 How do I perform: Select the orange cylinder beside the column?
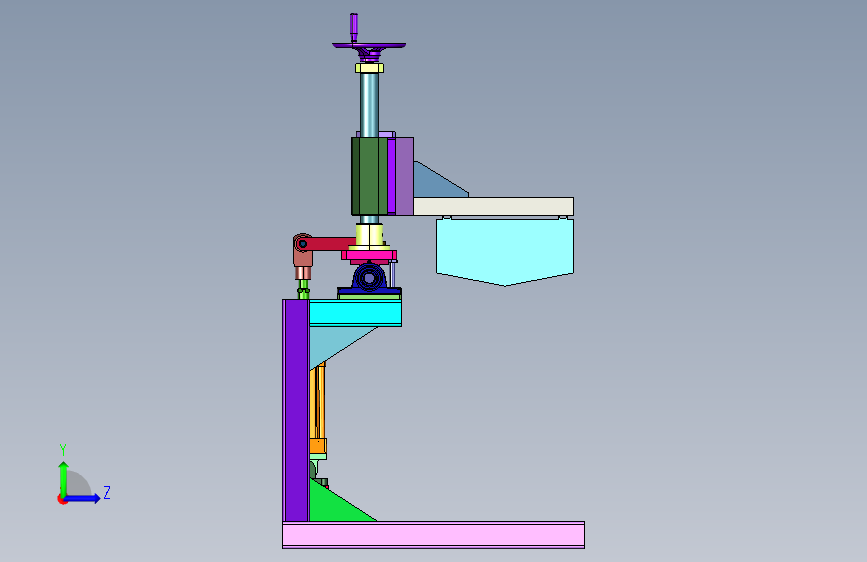click(317, 408)
